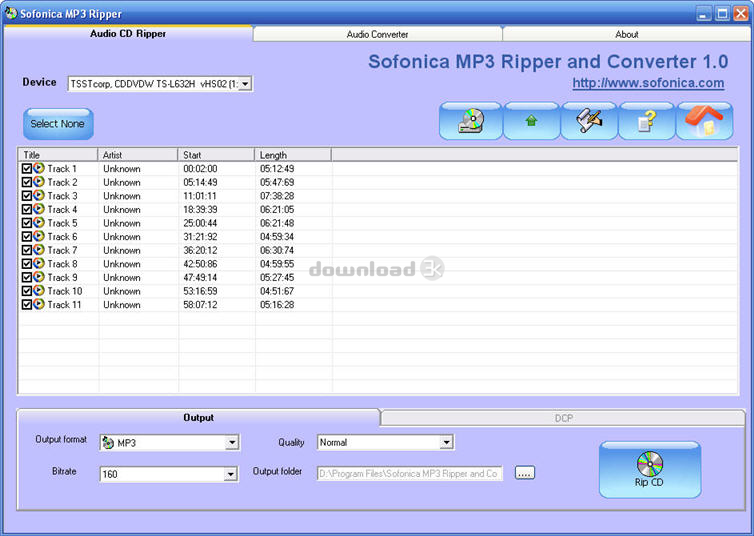This screenshot has height=536, width=754.
Task: Open the About tab
Action: (x=627, y=34)
